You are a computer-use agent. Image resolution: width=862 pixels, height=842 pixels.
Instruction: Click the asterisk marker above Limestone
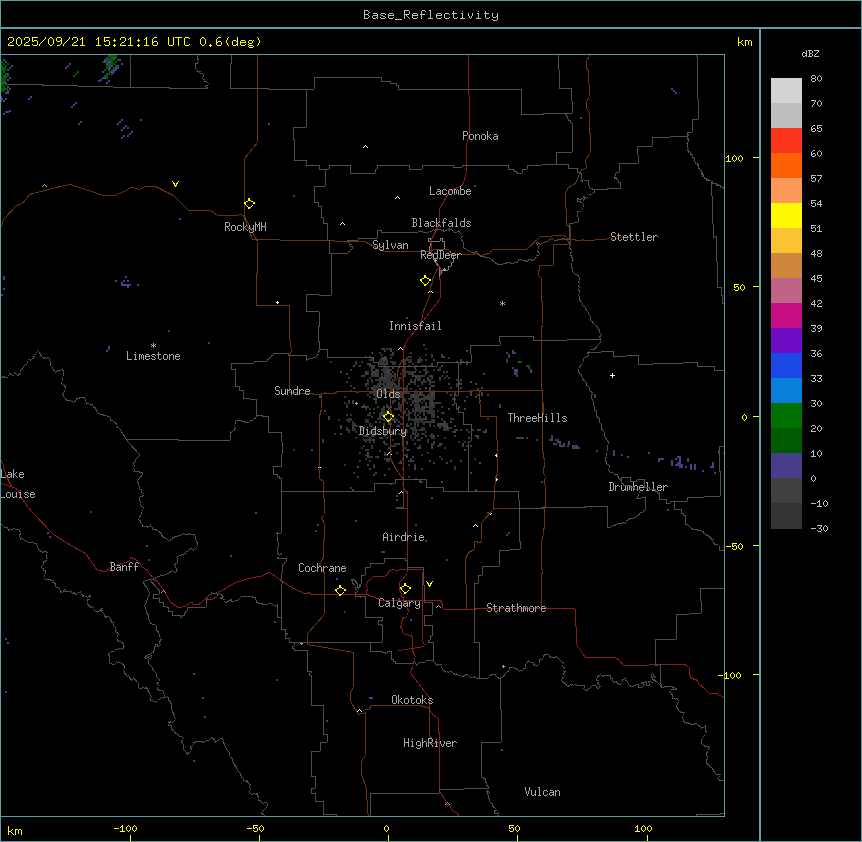pyautogui.click(x=153, y=345)
